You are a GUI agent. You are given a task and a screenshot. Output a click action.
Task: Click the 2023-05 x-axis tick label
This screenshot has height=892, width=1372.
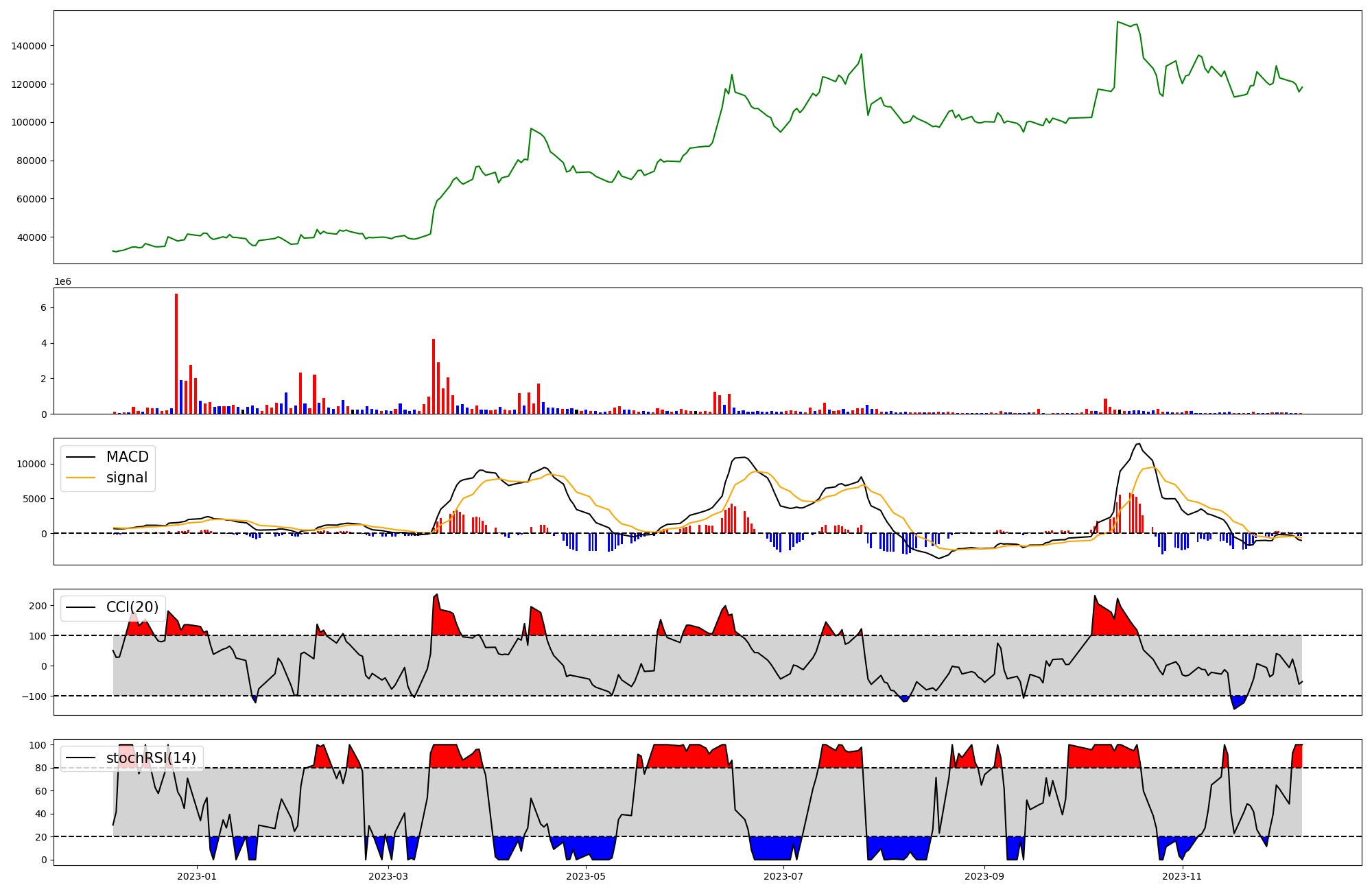pyautogui.click(x=586, y=876)
